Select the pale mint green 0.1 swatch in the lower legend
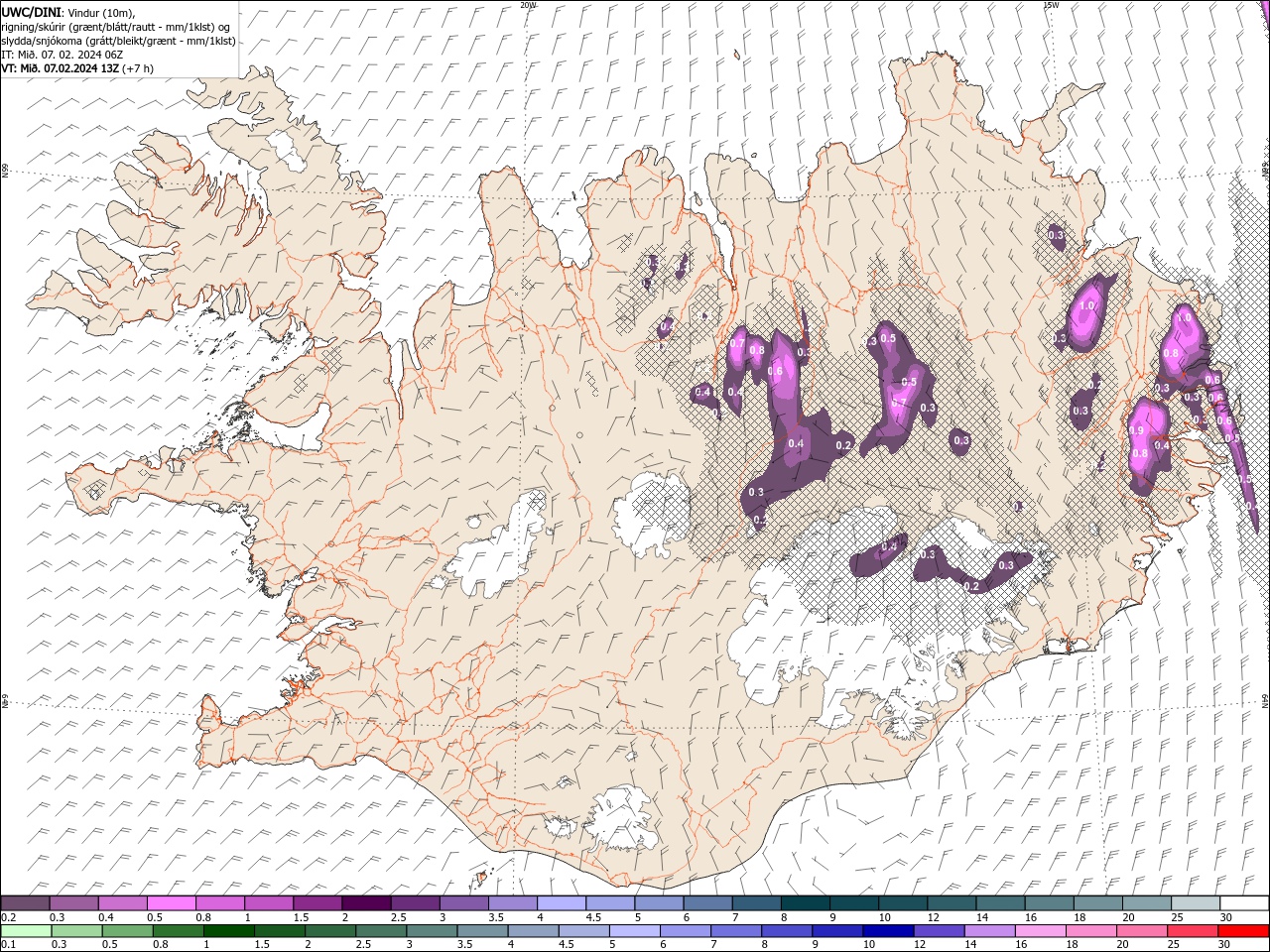The width and height of the screenshot is (1270, 952). [x=25, y=931]
